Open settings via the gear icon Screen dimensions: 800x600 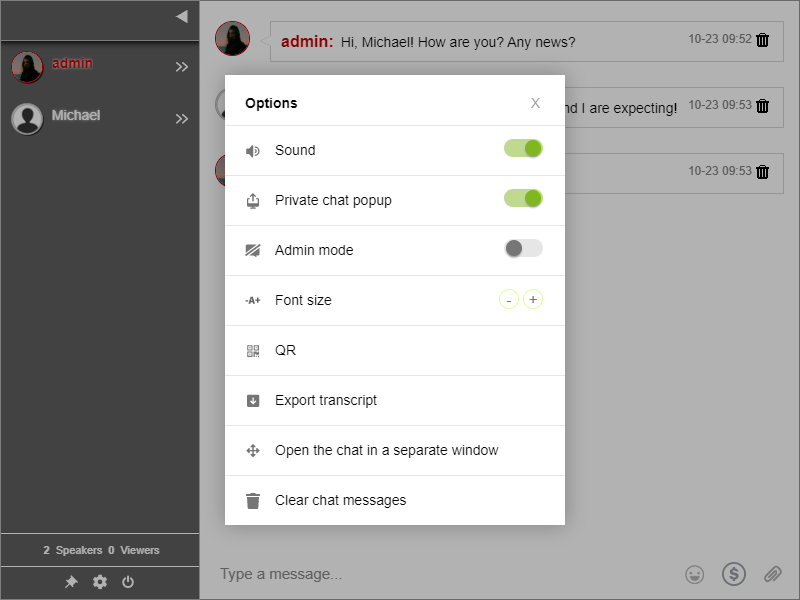click(99, 581)
